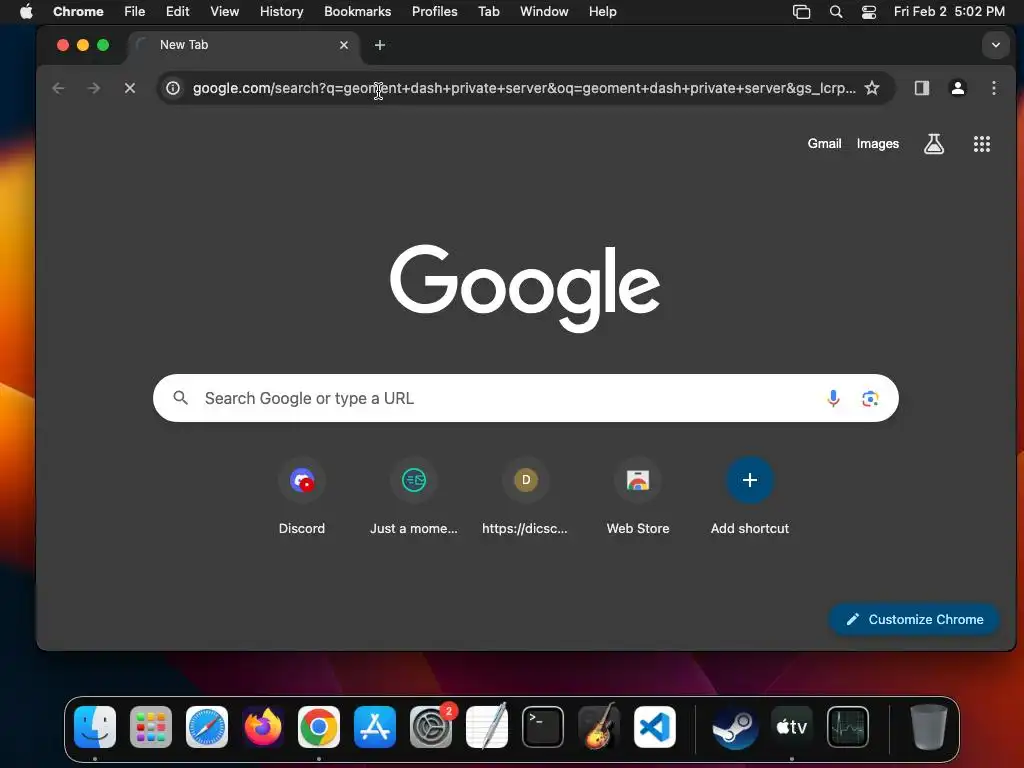Show the date and time panel
The width and height of the screenshot is (1024, 768).
click(949, 12)
